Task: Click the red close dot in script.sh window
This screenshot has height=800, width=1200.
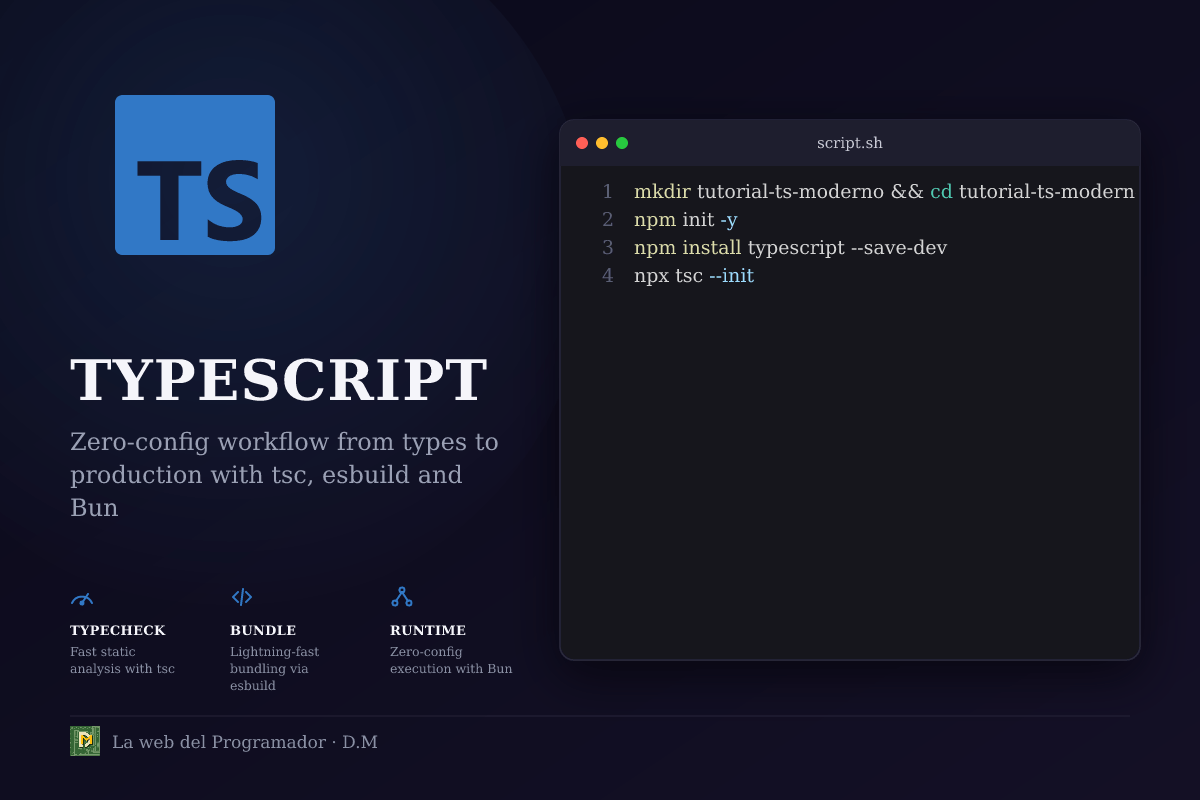Action: pos(582,143)
